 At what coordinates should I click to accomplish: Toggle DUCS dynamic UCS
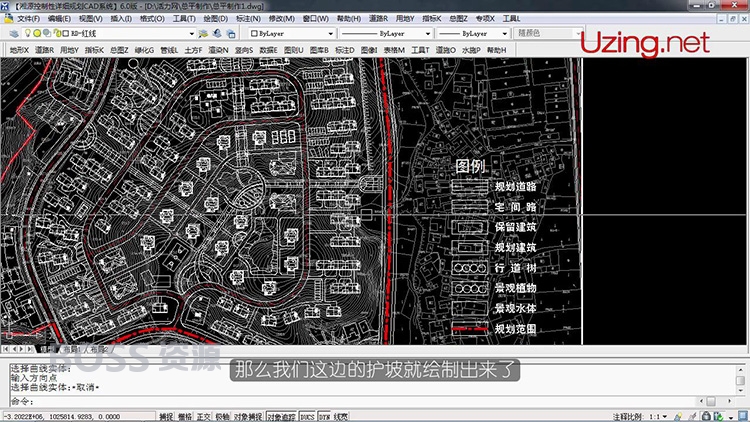point(307,417)
